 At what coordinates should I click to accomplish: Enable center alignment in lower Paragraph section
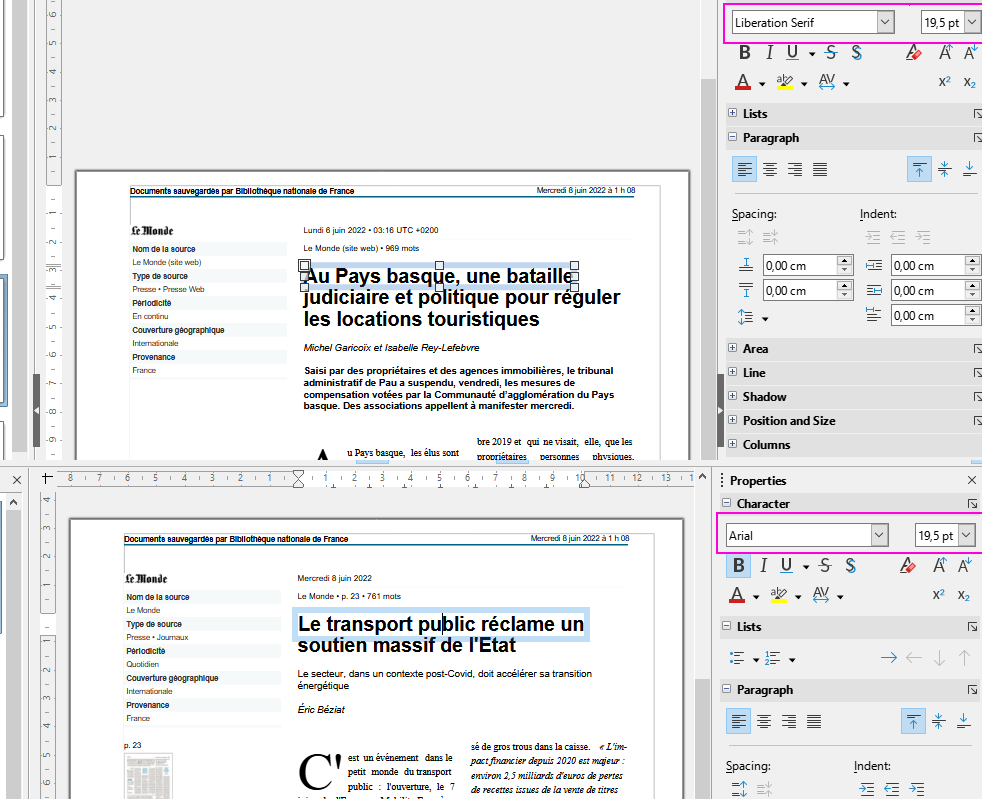(x=764, y=721)
